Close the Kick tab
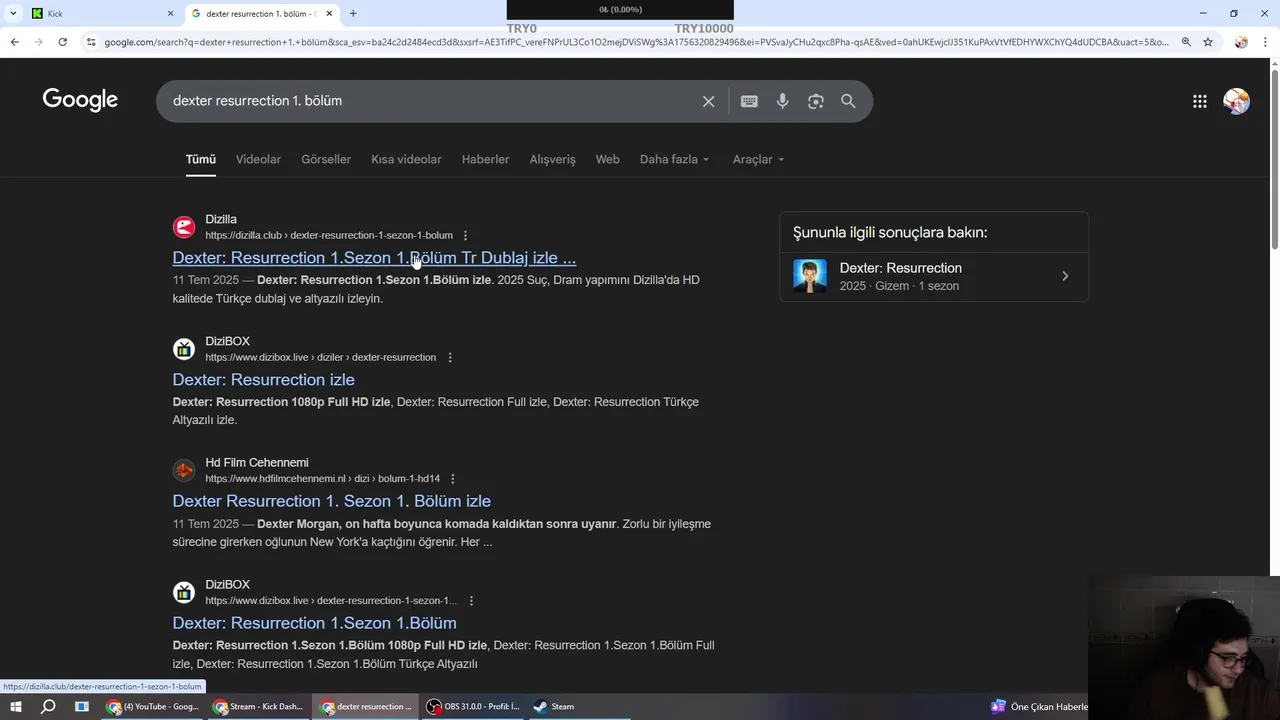 coord(170,13)
